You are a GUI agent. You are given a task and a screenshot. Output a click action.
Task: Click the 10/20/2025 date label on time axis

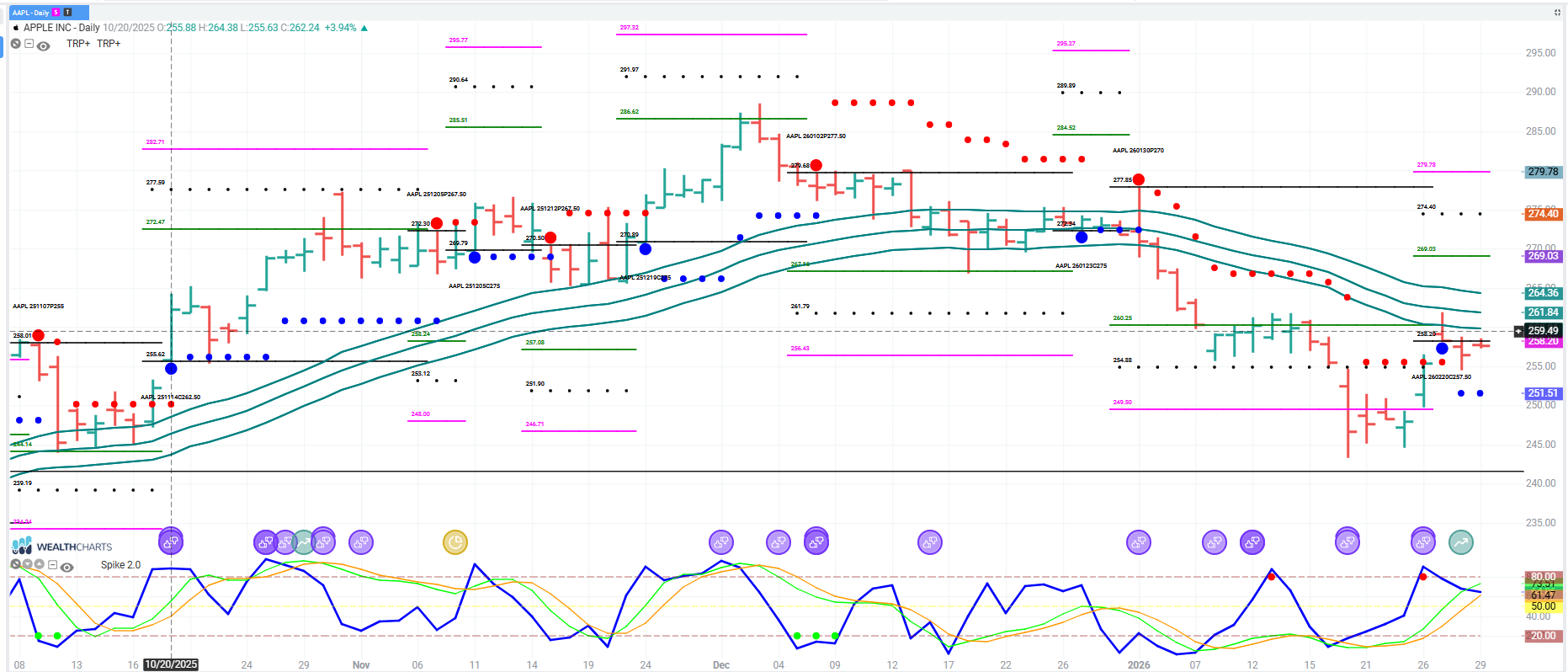pos(171,664)
